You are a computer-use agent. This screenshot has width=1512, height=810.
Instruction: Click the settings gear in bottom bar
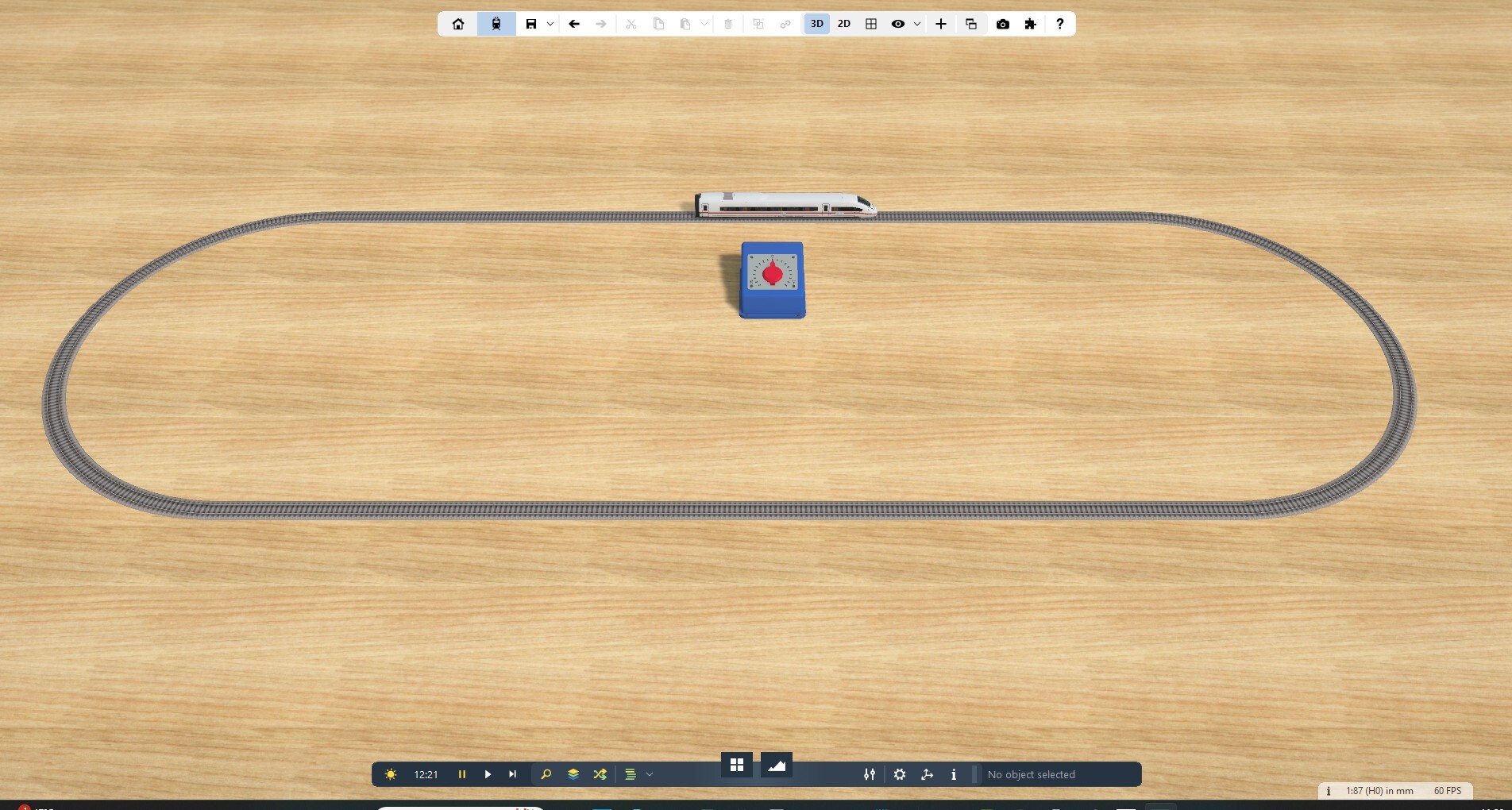(x=900, y=774)
